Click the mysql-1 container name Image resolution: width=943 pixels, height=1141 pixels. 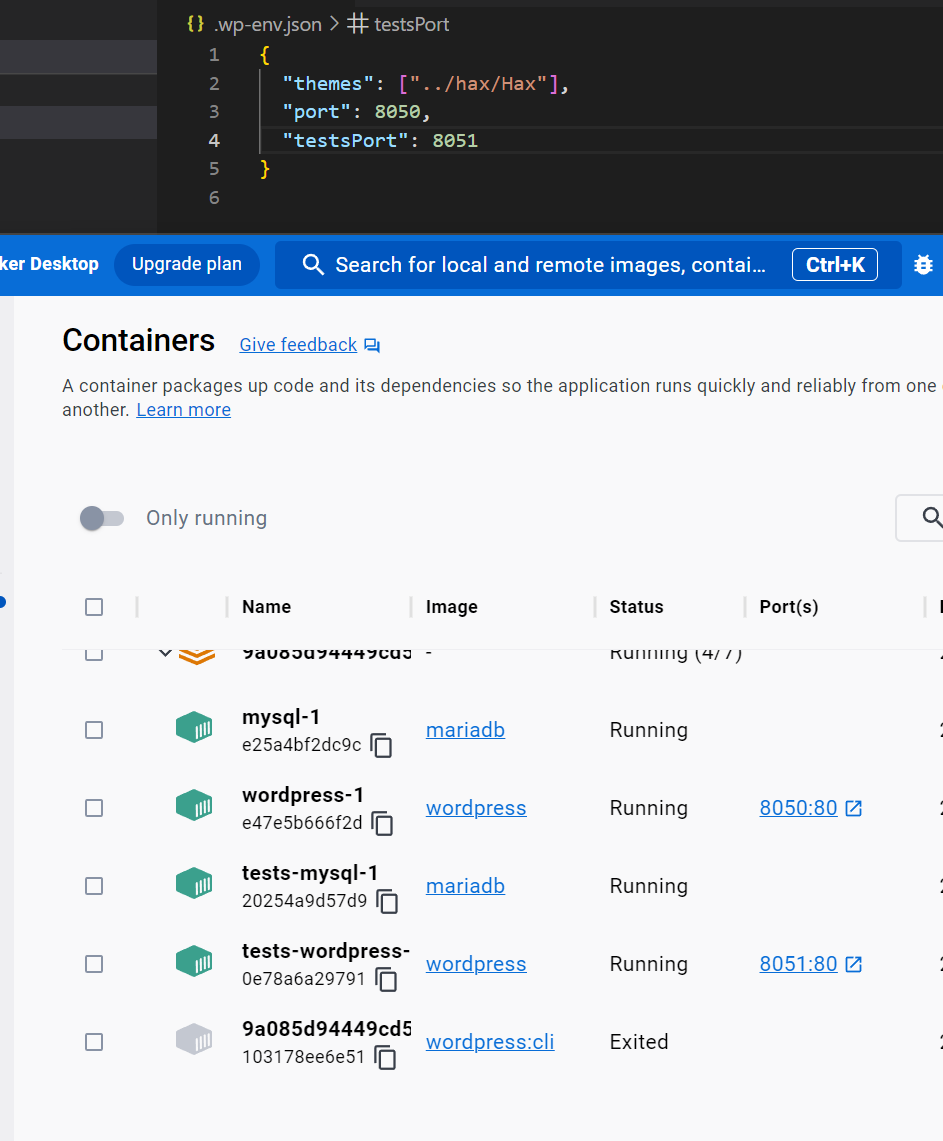click(x=281, y=717)
